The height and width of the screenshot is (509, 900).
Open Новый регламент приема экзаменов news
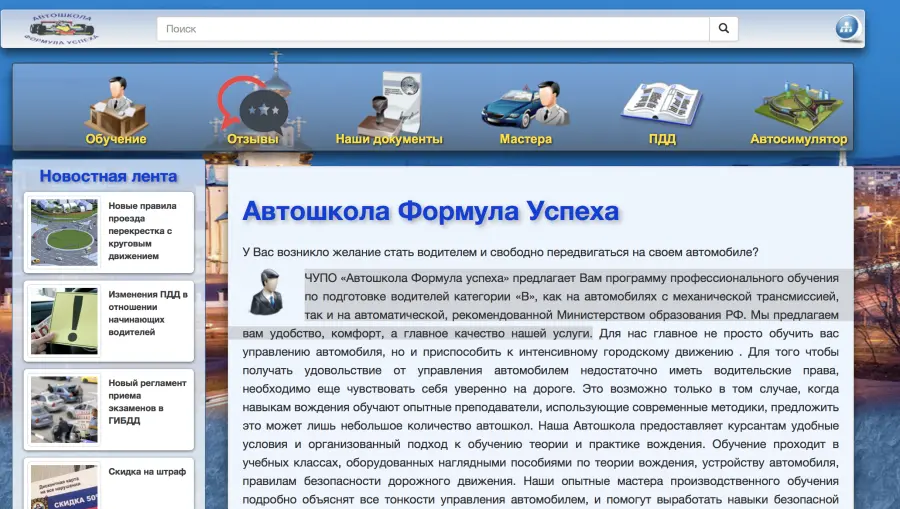pyautogui.click(x=147, y=402)
